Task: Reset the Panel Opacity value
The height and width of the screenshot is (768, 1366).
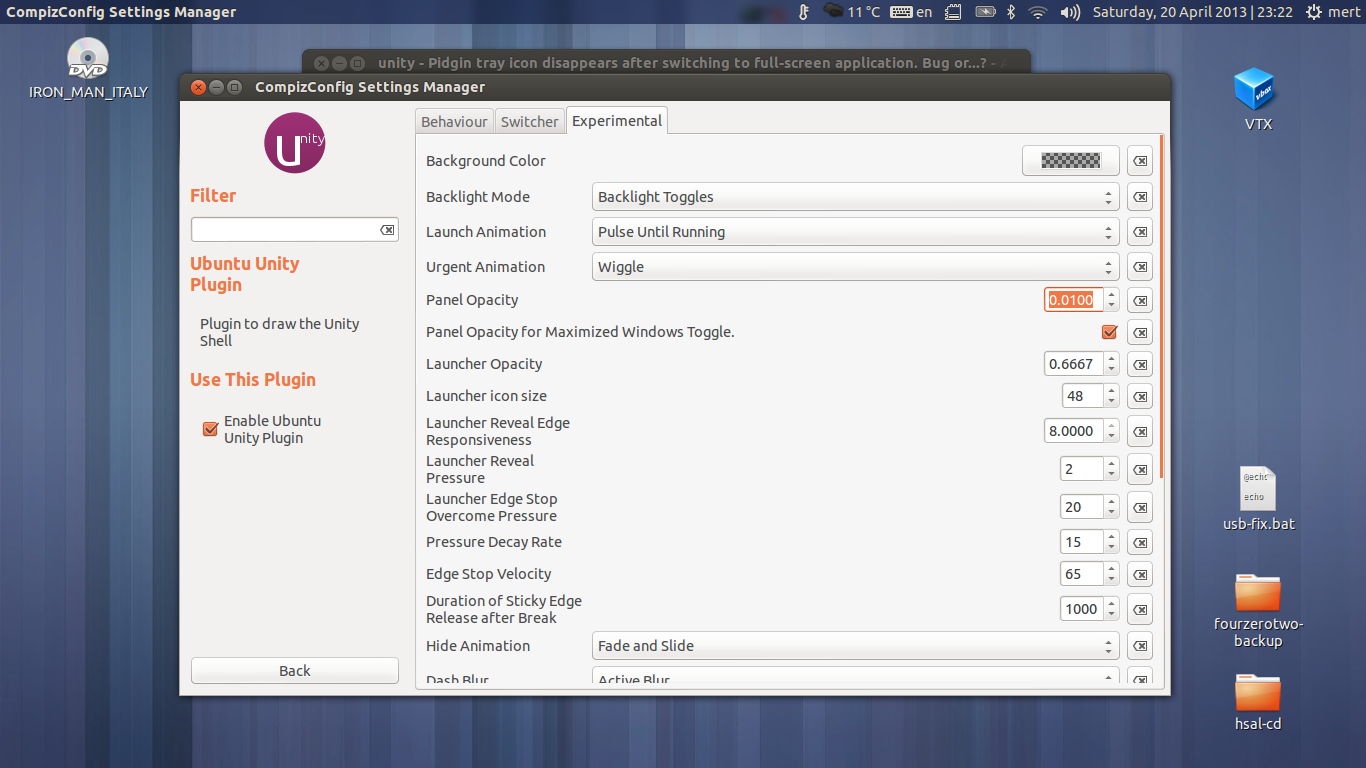Action: coord(1140,299)
